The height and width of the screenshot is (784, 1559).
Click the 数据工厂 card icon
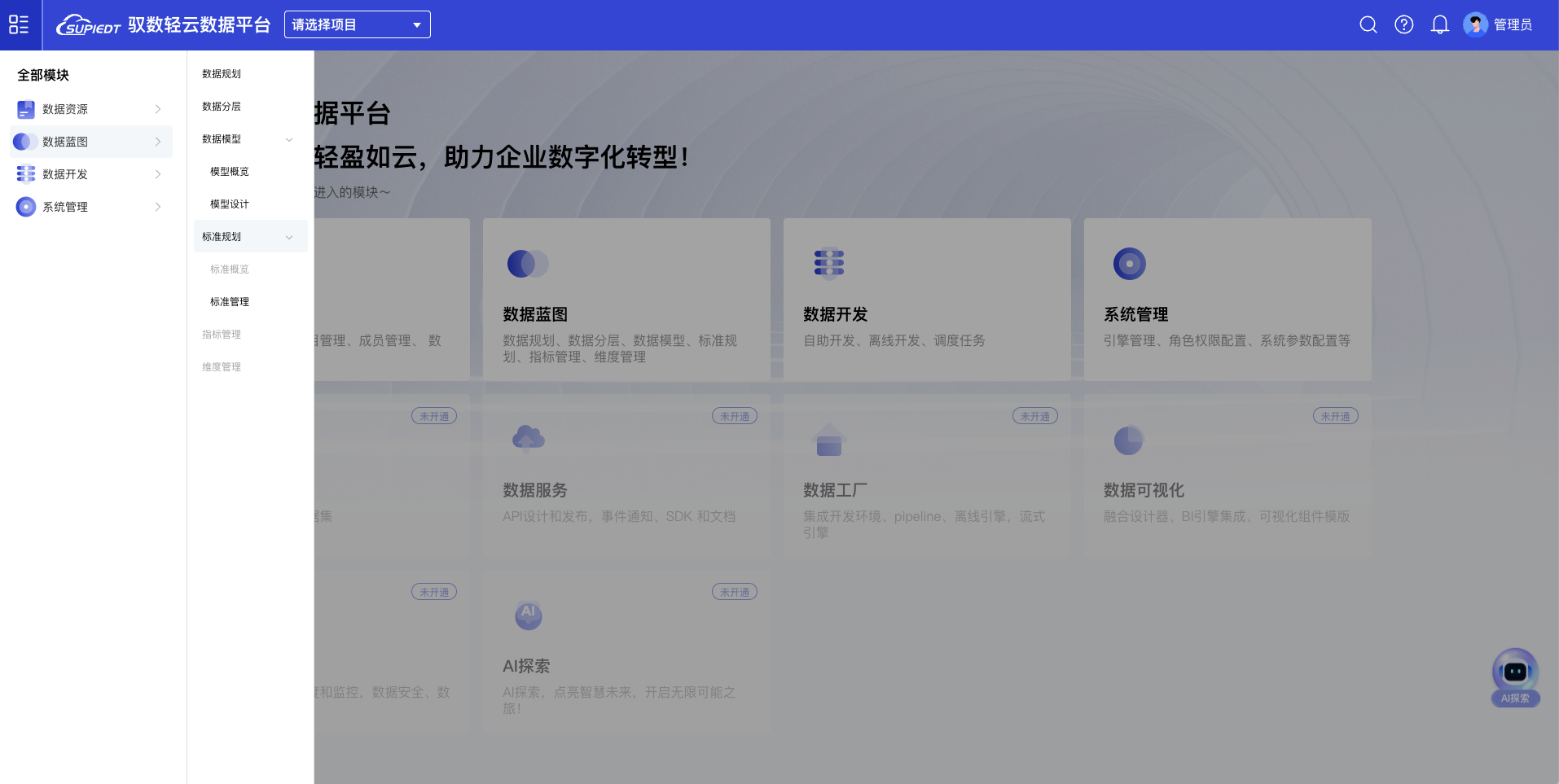[829, 440]
